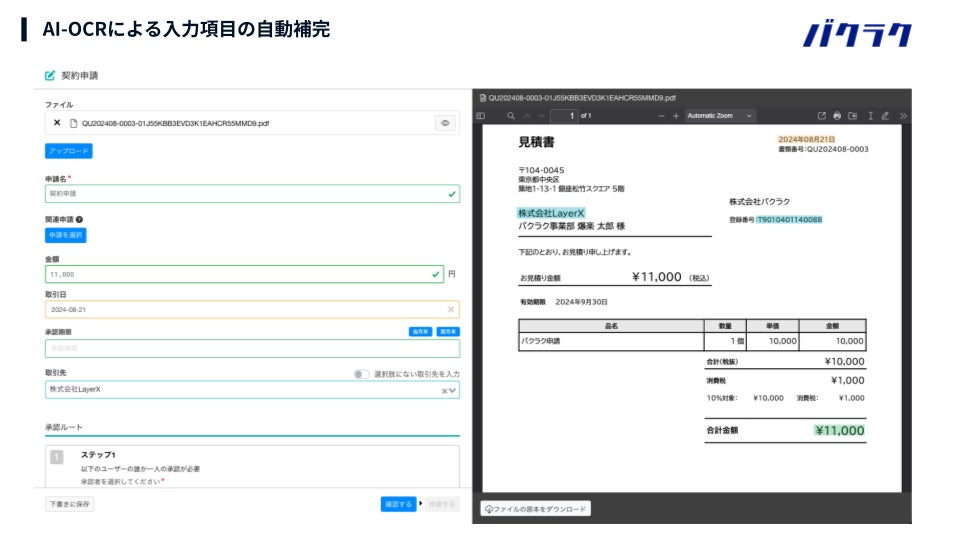Click the バクラク logo

point(857,34)
